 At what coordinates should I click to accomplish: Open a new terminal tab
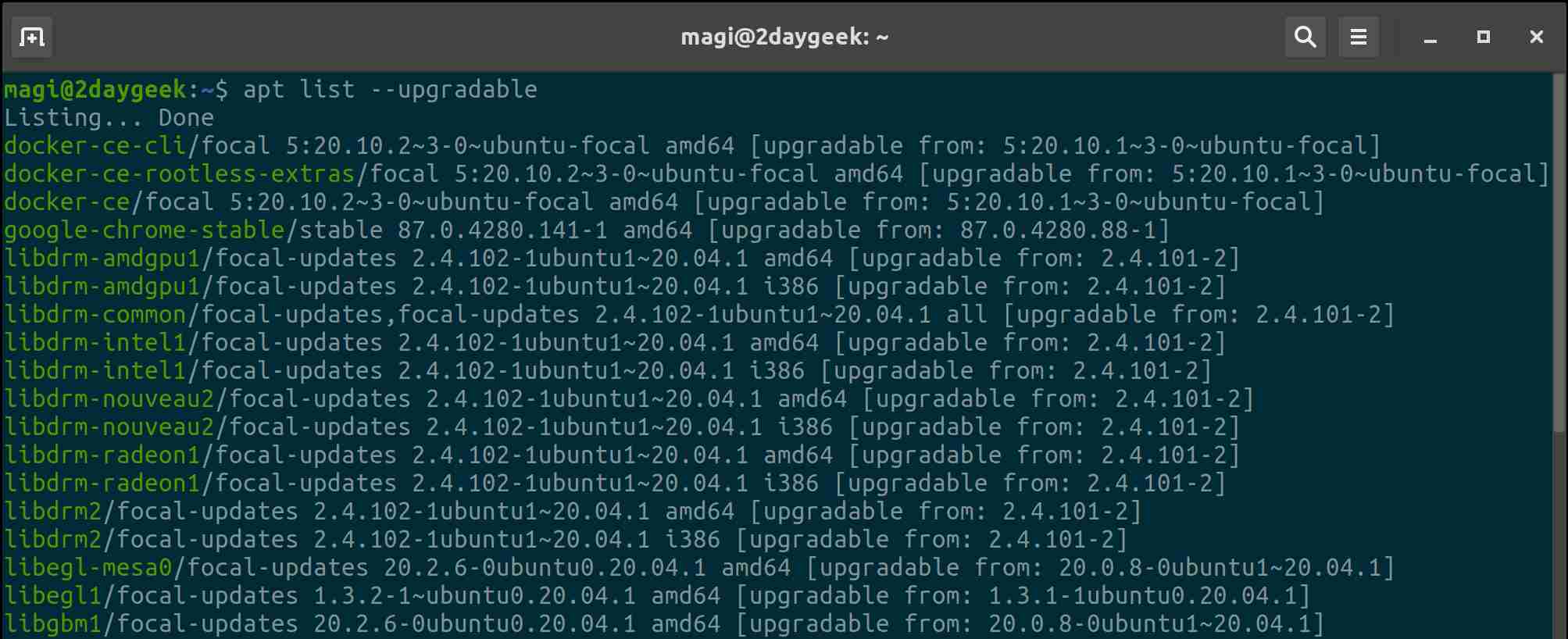click(32, 37)
